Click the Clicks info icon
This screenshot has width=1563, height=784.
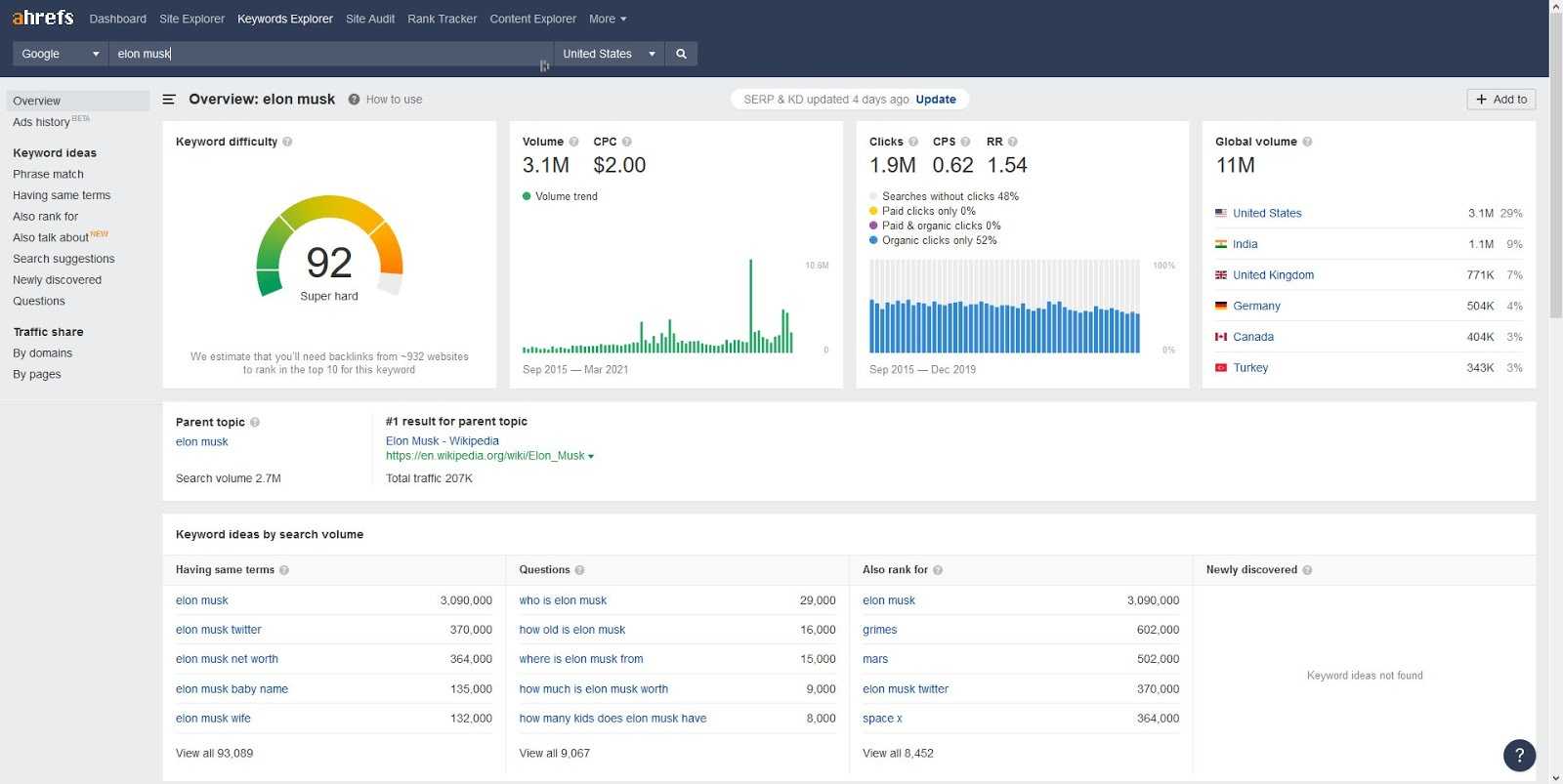tap(913, 142)
